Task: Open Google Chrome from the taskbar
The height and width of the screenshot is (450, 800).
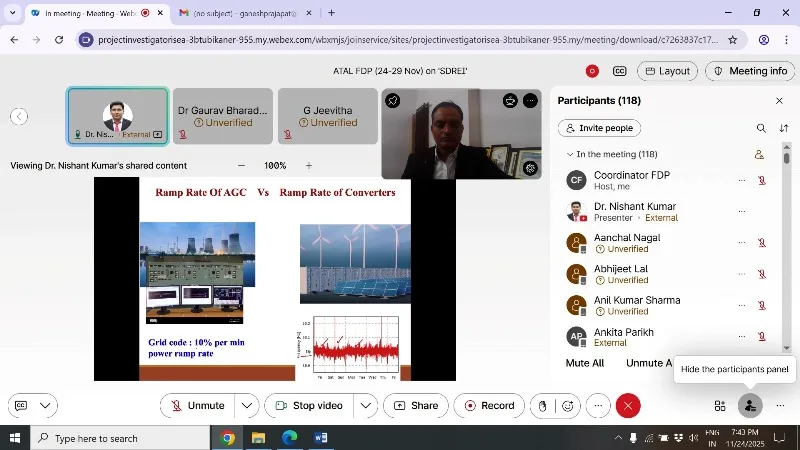Action: tap(228, 438)
